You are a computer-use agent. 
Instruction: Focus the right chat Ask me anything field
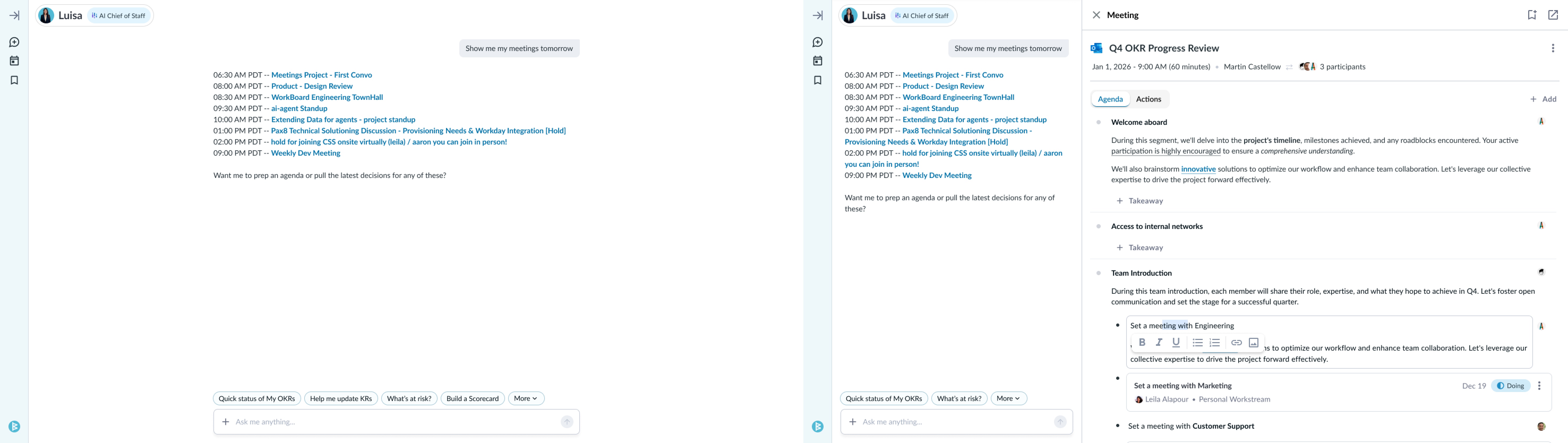coord(956,422)
